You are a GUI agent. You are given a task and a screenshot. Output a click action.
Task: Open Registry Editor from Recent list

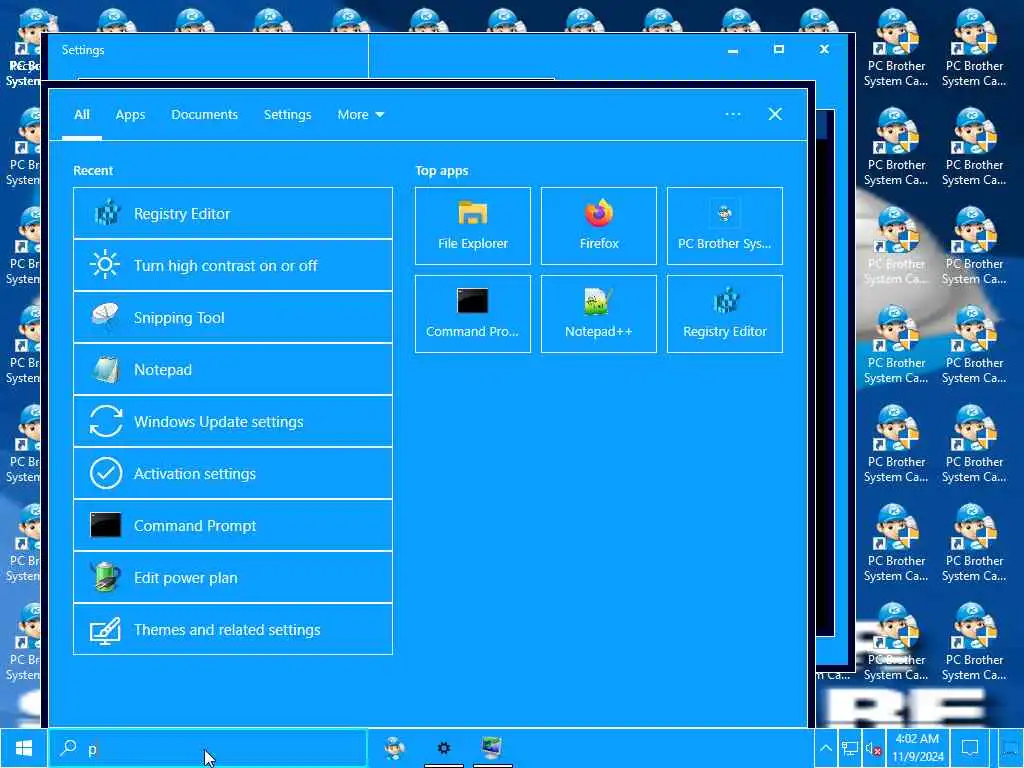(x=232, y=214)
